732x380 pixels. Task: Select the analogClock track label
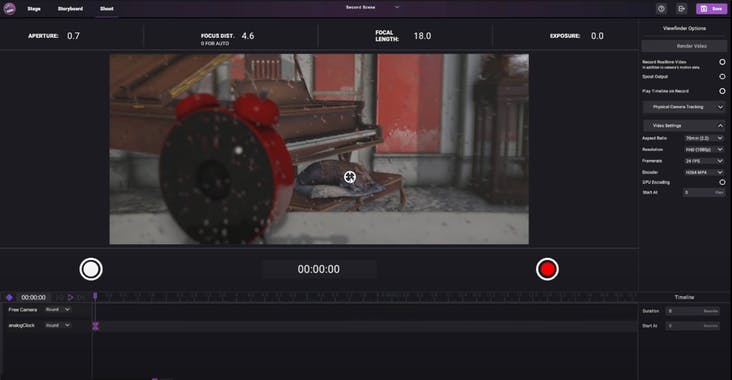click(x=21, y=325)
